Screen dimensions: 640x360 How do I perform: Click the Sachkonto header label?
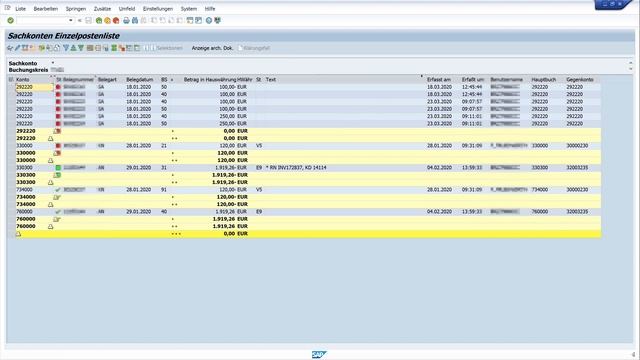23,63
